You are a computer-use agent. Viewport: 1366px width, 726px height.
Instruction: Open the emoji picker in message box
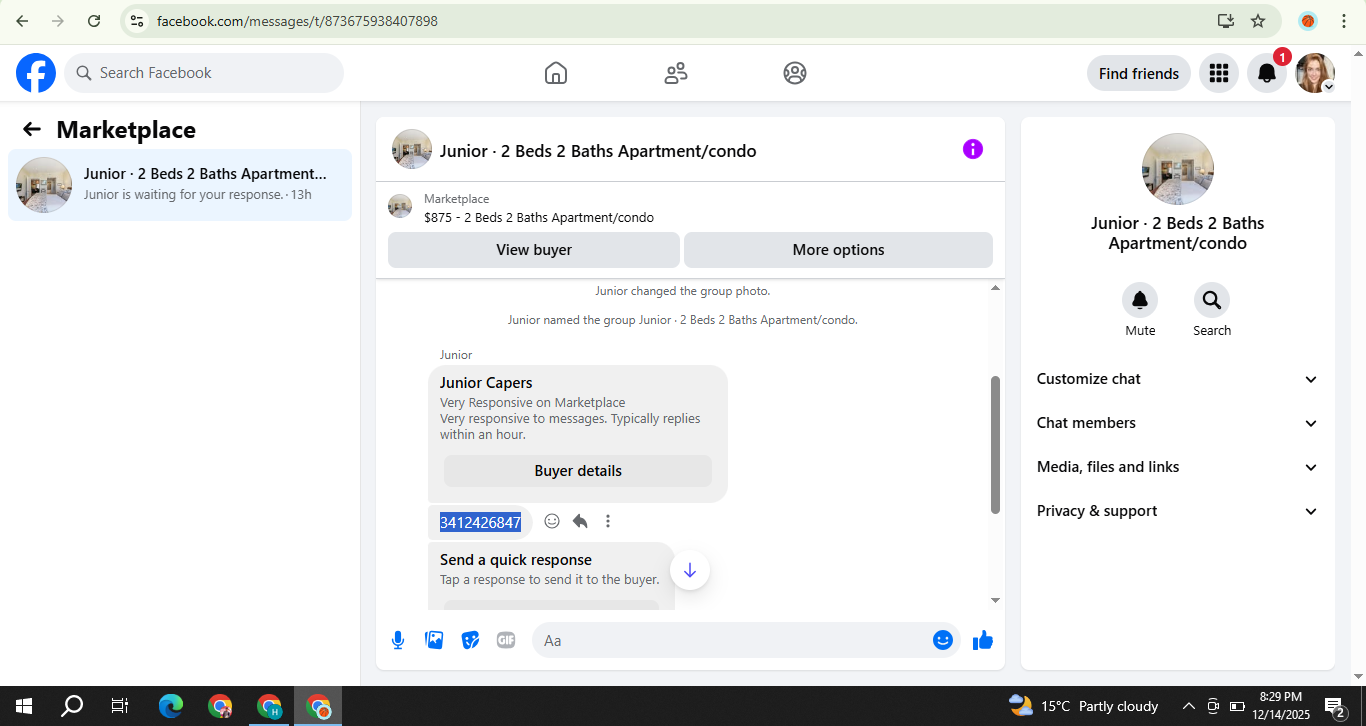(943, 640)
